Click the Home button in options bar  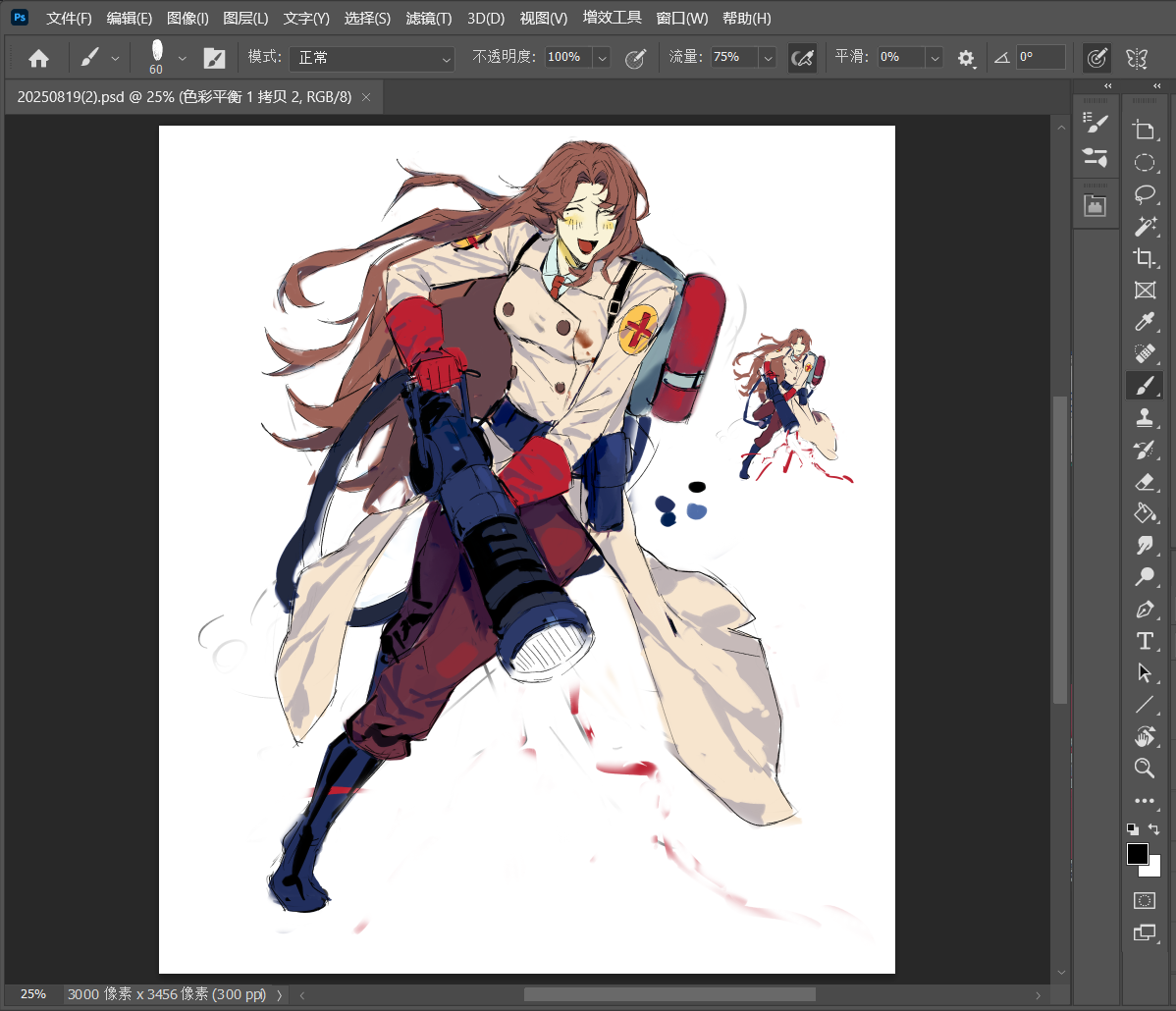coord(38,58)
